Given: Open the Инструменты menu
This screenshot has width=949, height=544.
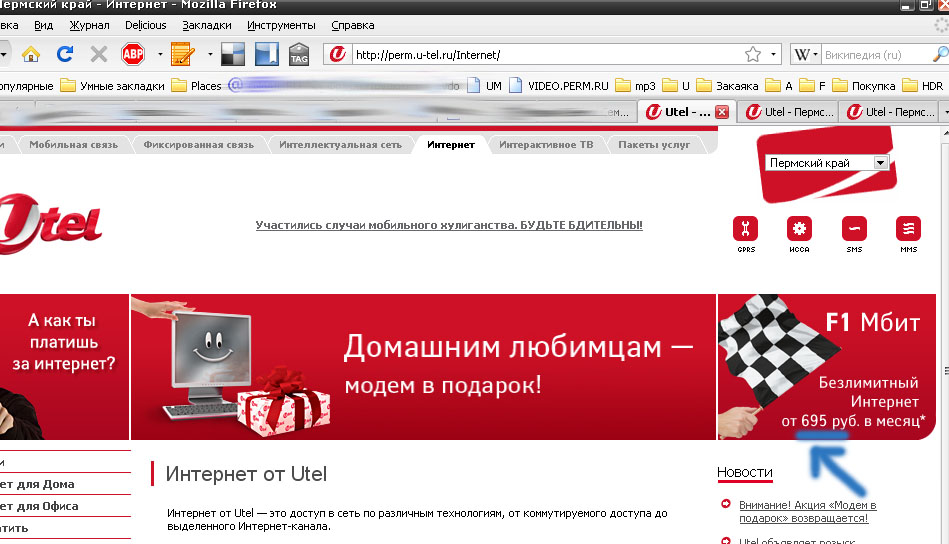Looking at the screenshot, I should [x=281, y=25].
